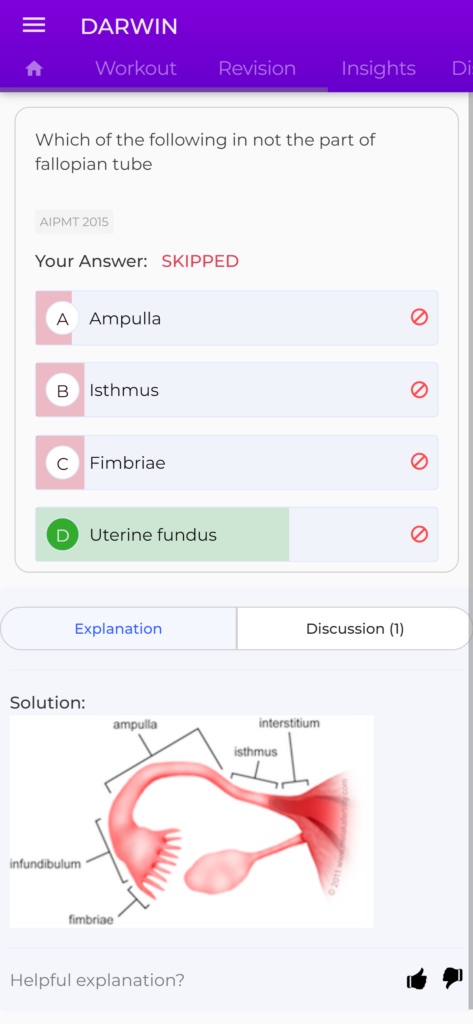Select option B circle
This screenshot has height=1024, width=473.
coord(63,391)
